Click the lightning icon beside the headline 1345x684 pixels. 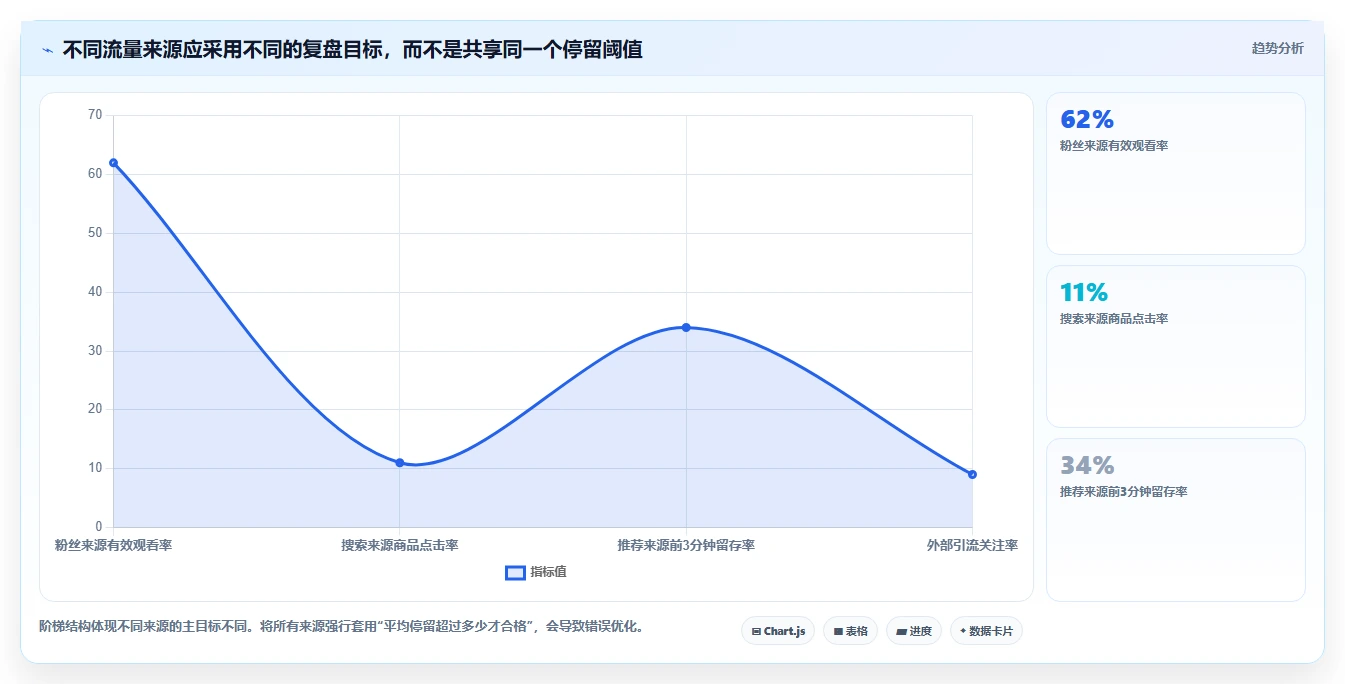(47, 49)
